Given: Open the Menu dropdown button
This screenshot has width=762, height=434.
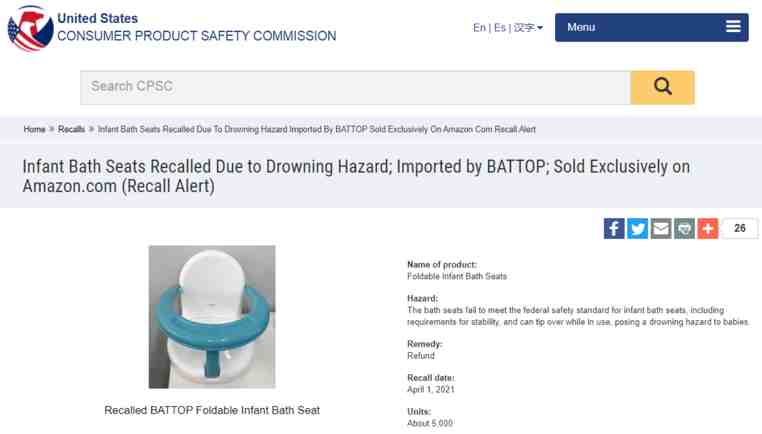Looking at the screenshot, I should coord(652,27).
